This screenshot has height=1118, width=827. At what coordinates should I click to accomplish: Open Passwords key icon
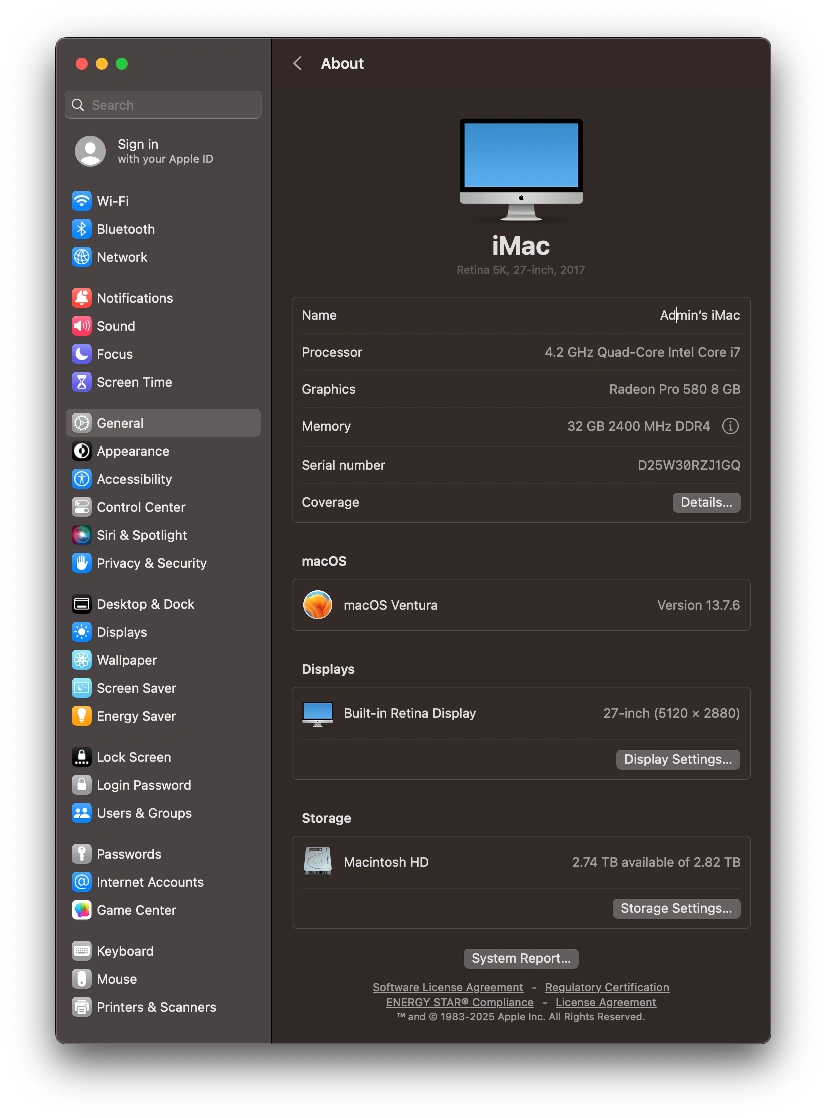click(82, 854)
